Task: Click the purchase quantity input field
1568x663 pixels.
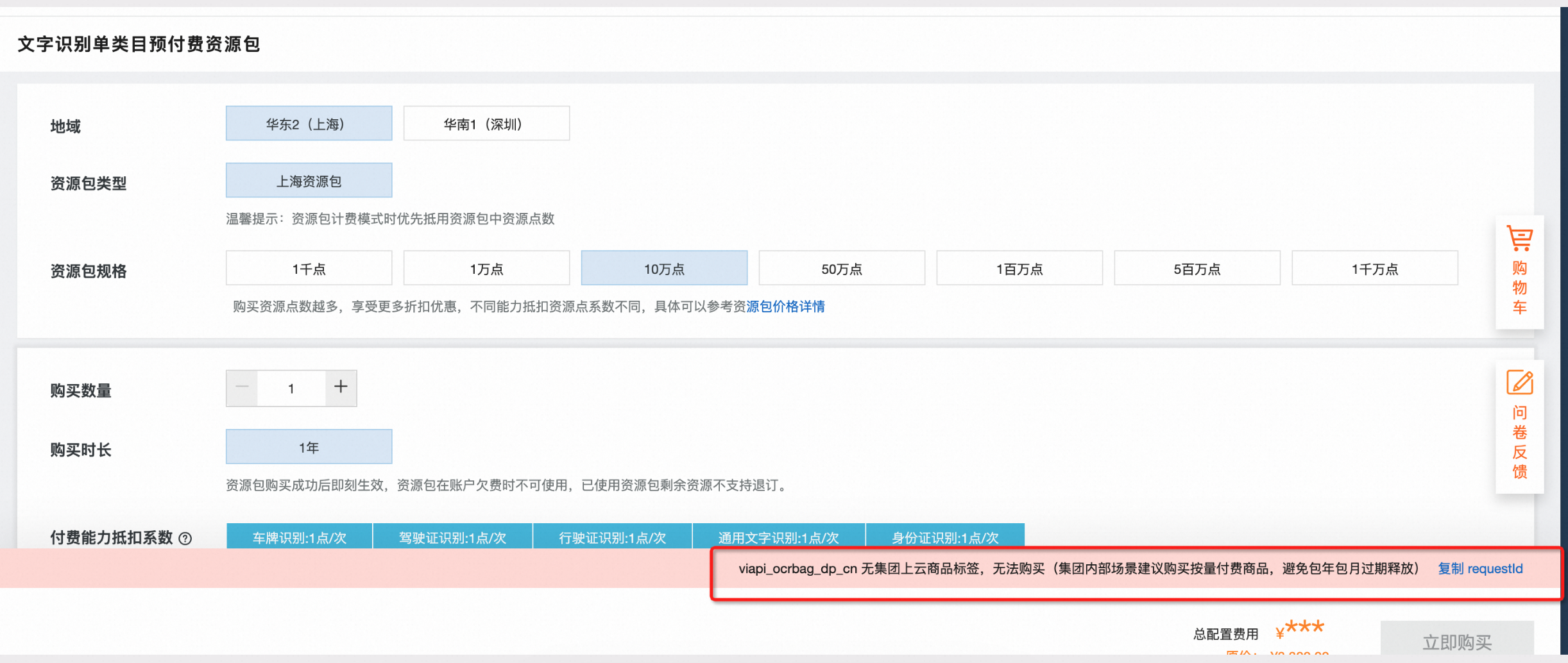Action: tap(291, 388)
